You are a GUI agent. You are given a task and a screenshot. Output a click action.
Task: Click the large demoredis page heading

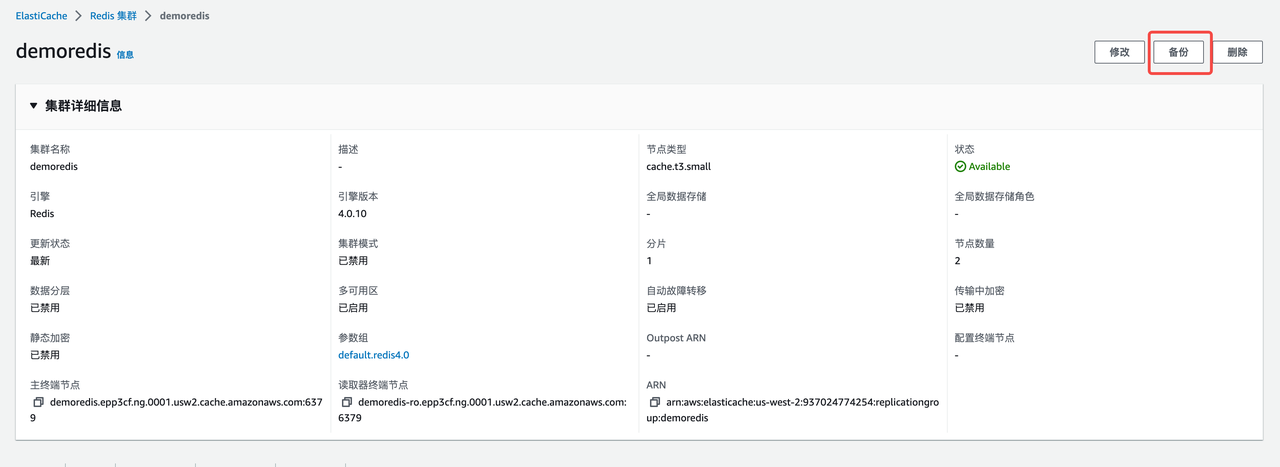coord(63,52)
